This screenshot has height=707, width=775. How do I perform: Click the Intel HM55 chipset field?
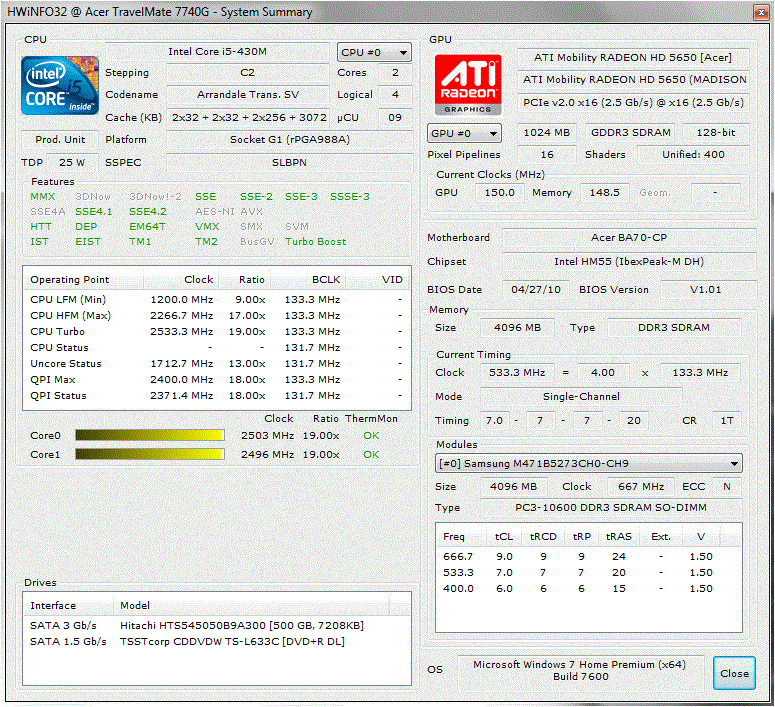[x=629, y=262]
